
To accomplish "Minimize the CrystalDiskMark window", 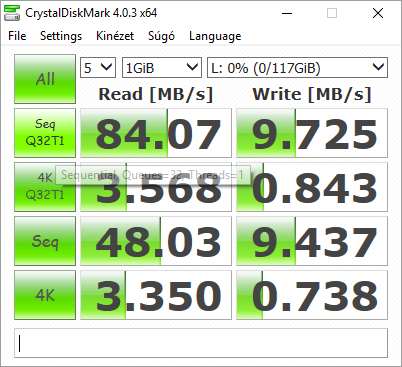I will (287, 13).
